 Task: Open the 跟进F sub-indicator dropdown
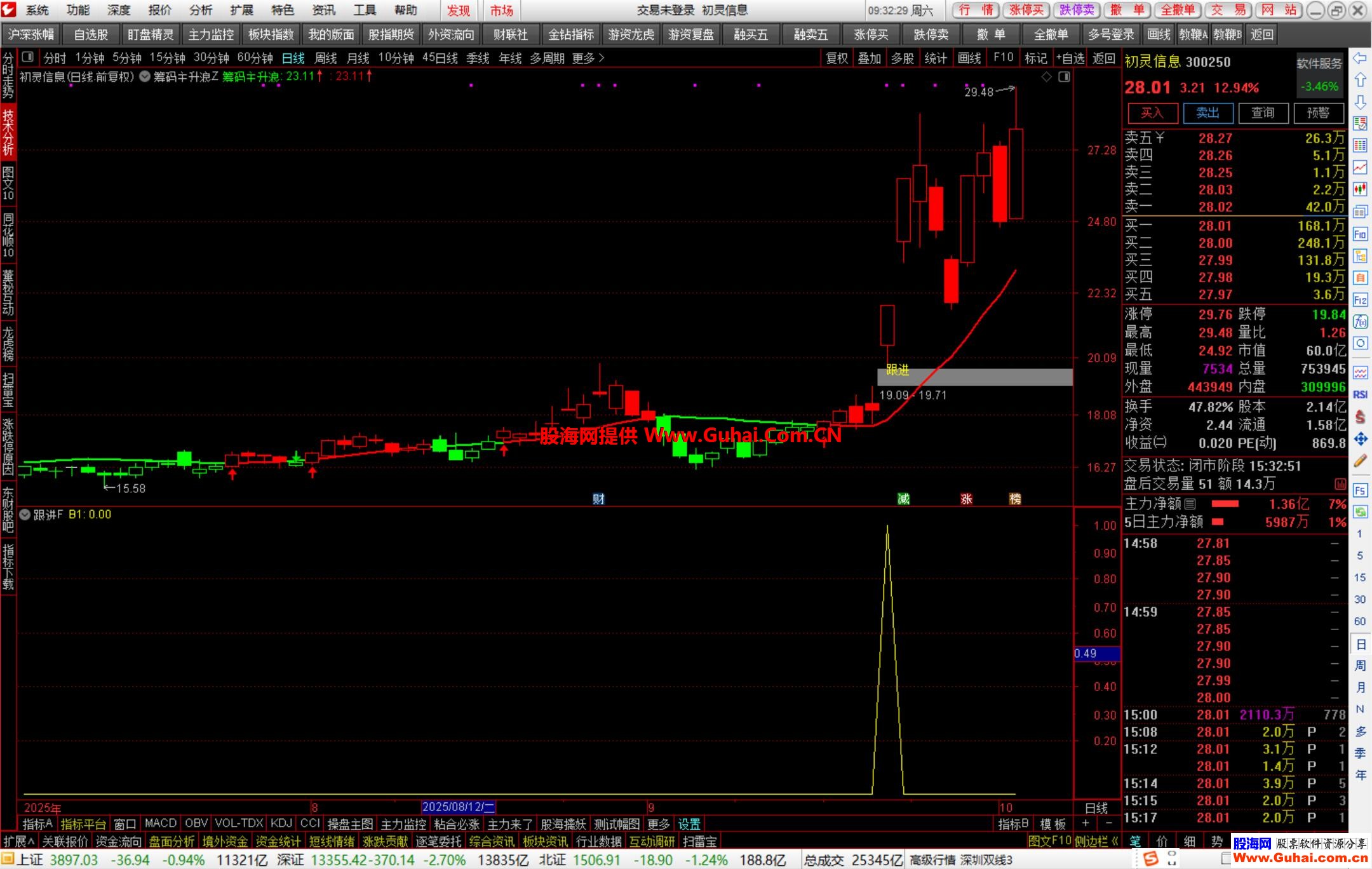click(25, 515)
